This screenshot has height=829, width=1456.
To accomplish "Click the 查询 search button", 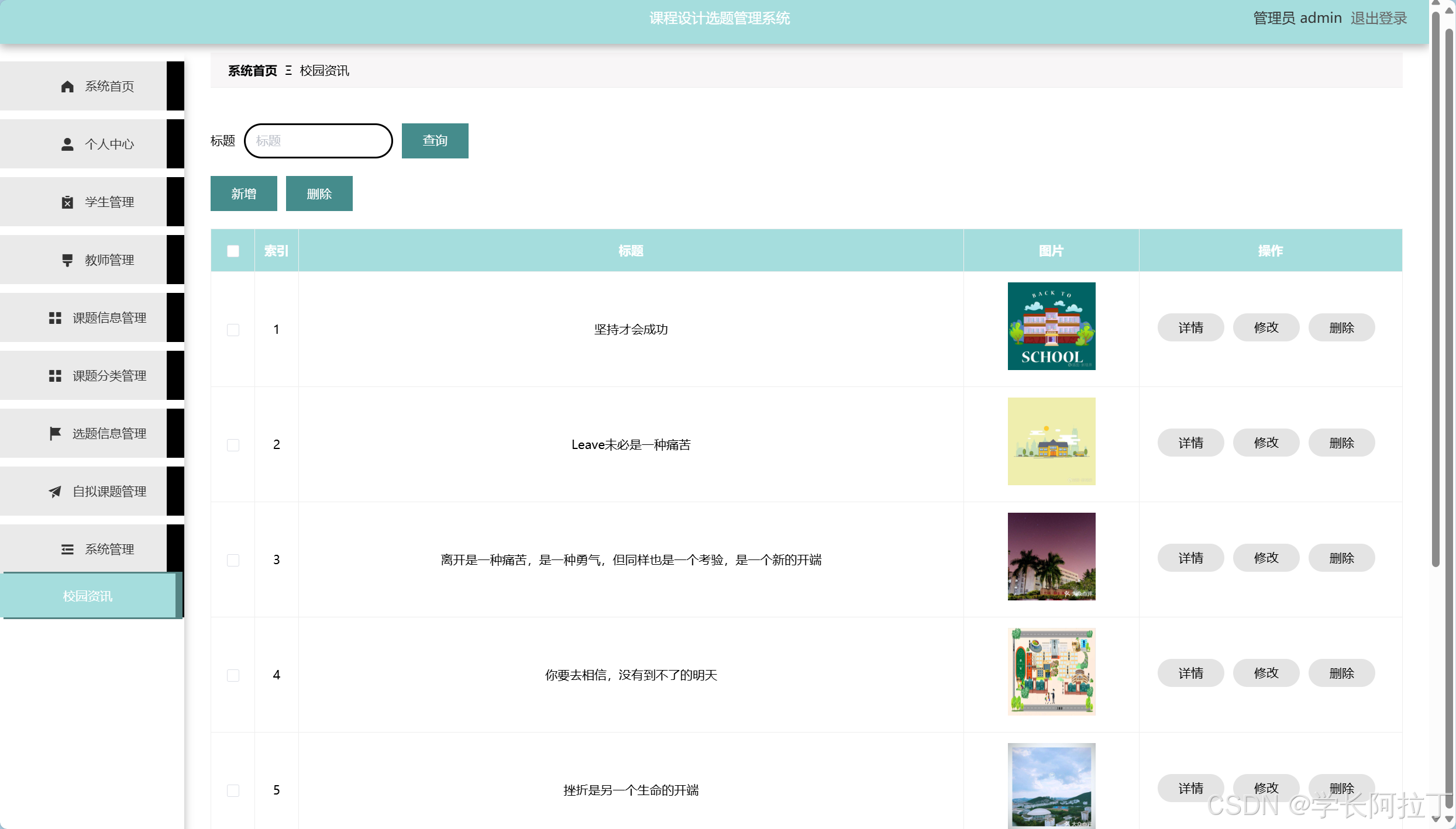I will point(435,141).
